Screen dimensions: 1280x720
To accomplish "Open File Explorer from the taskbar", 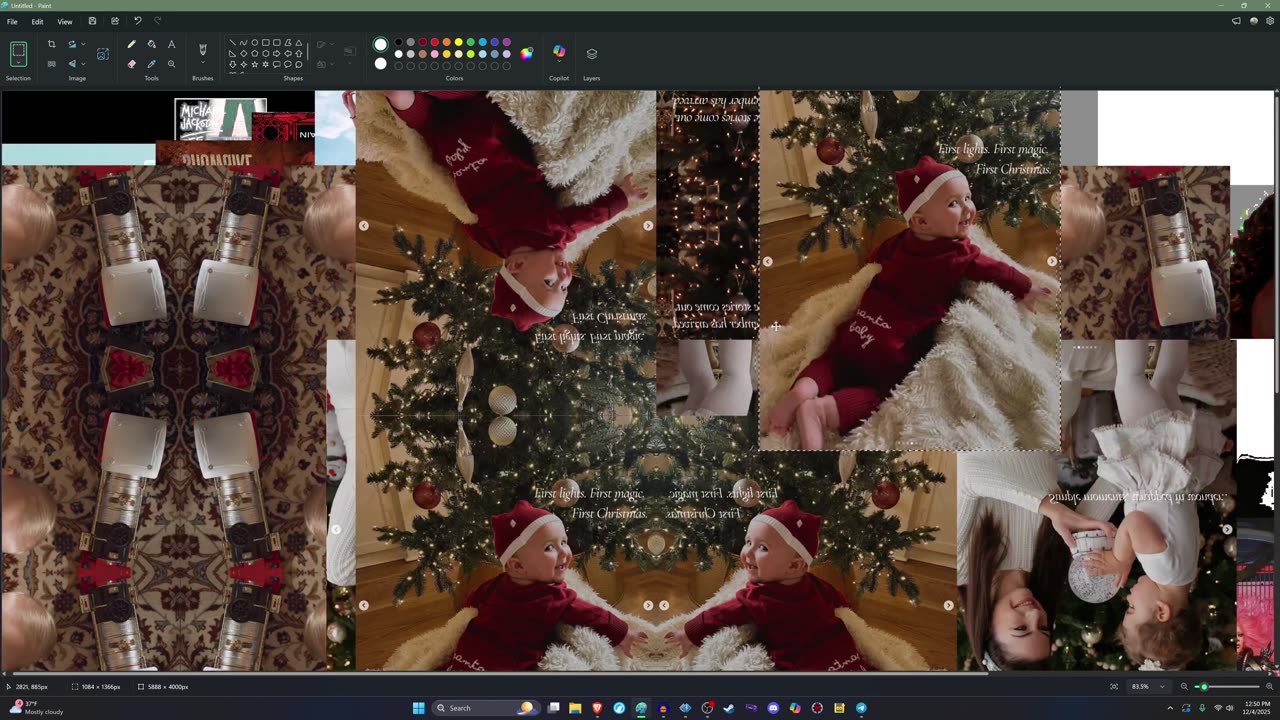I will tap(575, 708).
